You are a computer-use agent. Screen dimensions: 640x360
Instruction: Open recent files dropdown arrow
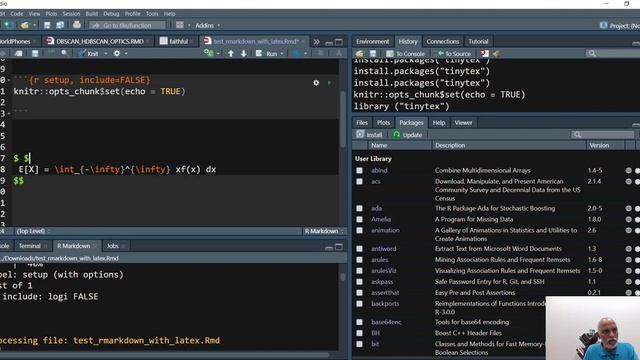(x=35, y=25)
